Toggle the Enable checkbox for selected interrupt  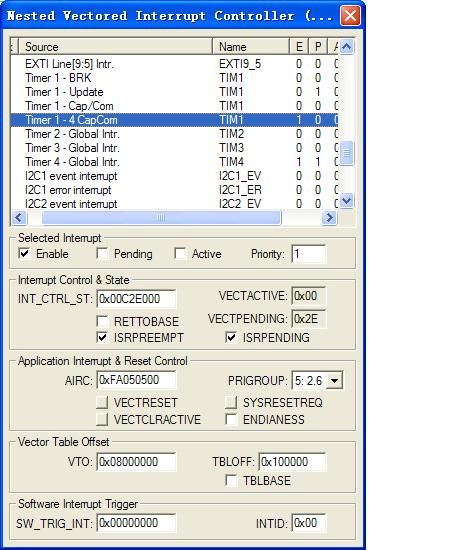click(x=24, y=253)
